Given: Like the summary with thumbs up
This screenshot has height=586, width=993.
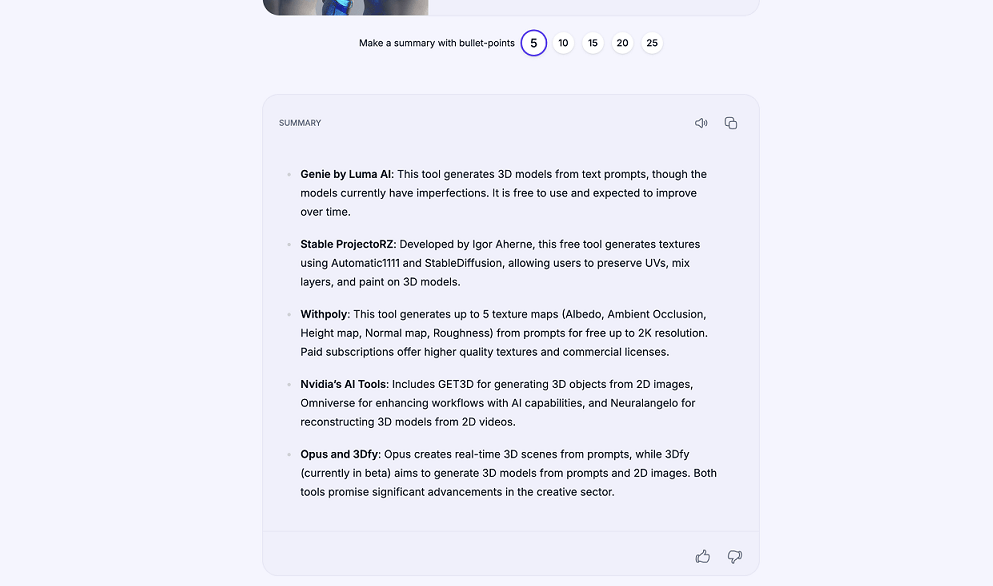Looking at the screenshot, I should (x=703, y=556).
